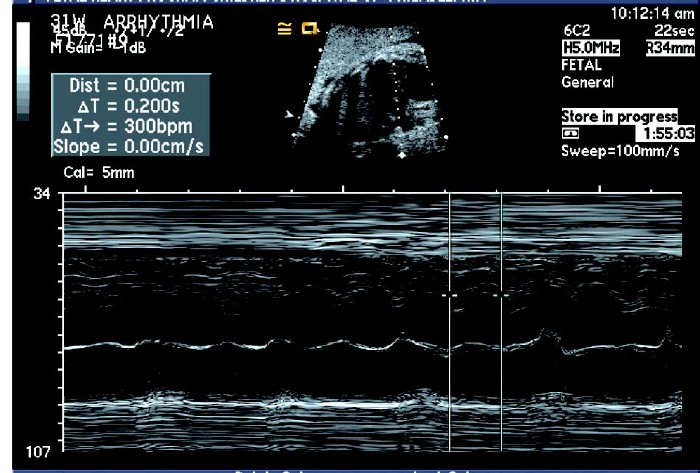Click the right vertical time caliper line
700x473 pixels.
[501, 322]
